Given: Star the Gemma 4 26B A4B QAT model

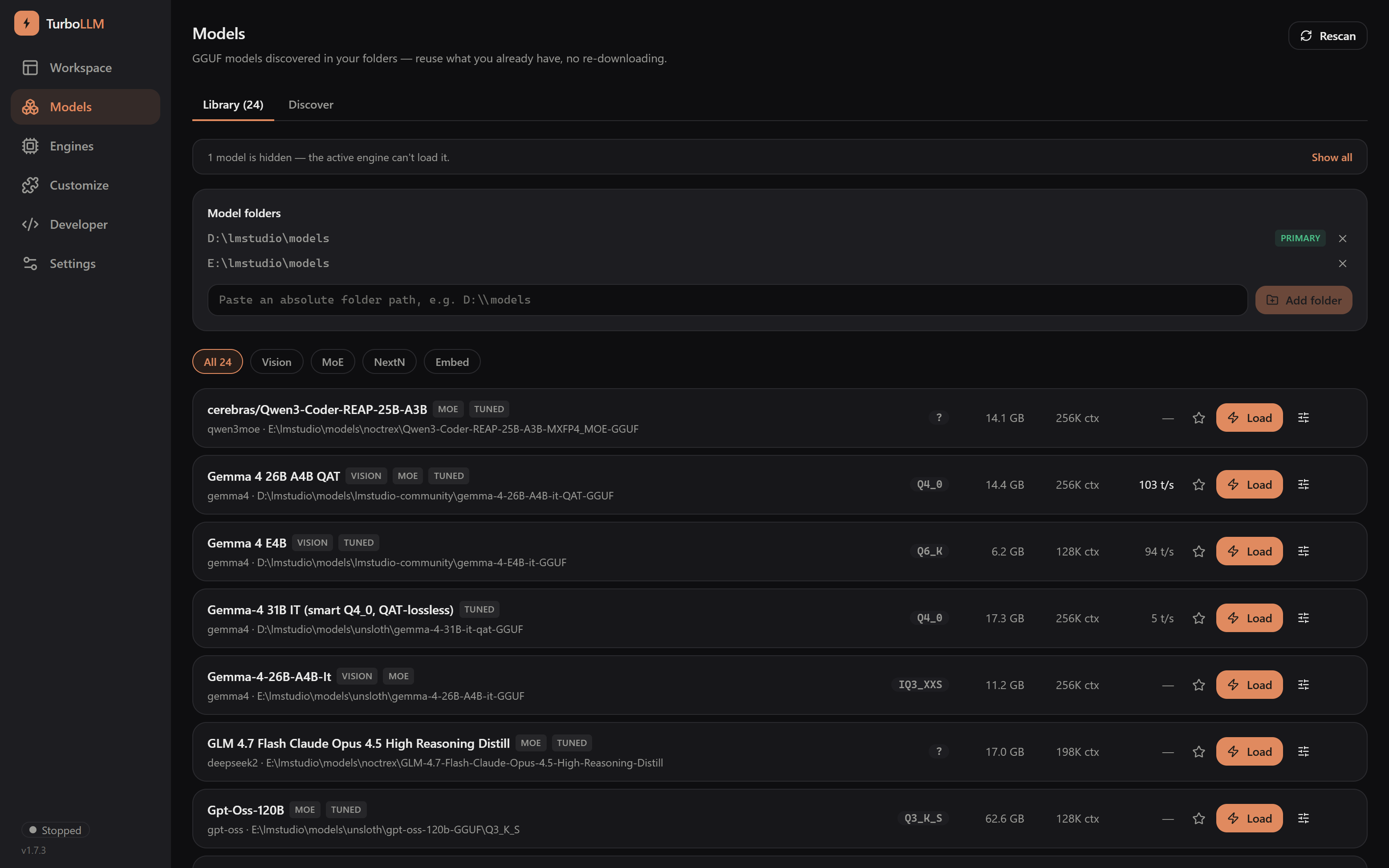Looking at the screenshot, I should tap(1198, 484).
